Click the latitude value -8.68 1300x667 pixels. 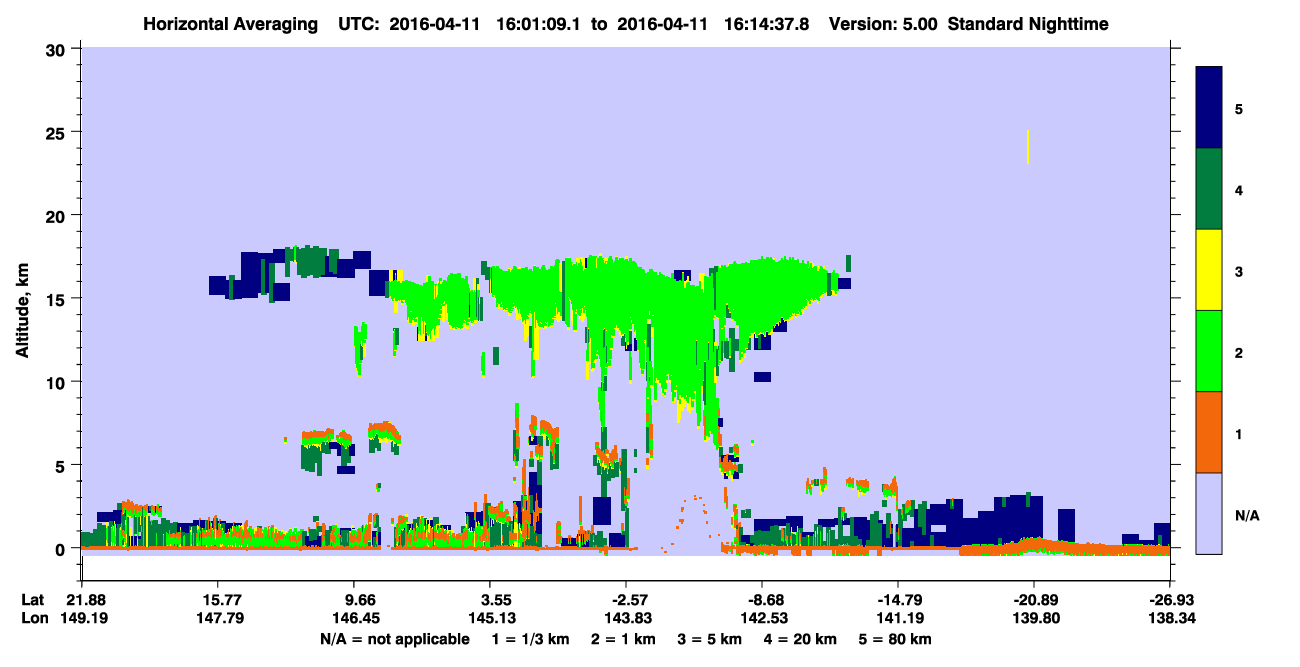click(762, 600)
